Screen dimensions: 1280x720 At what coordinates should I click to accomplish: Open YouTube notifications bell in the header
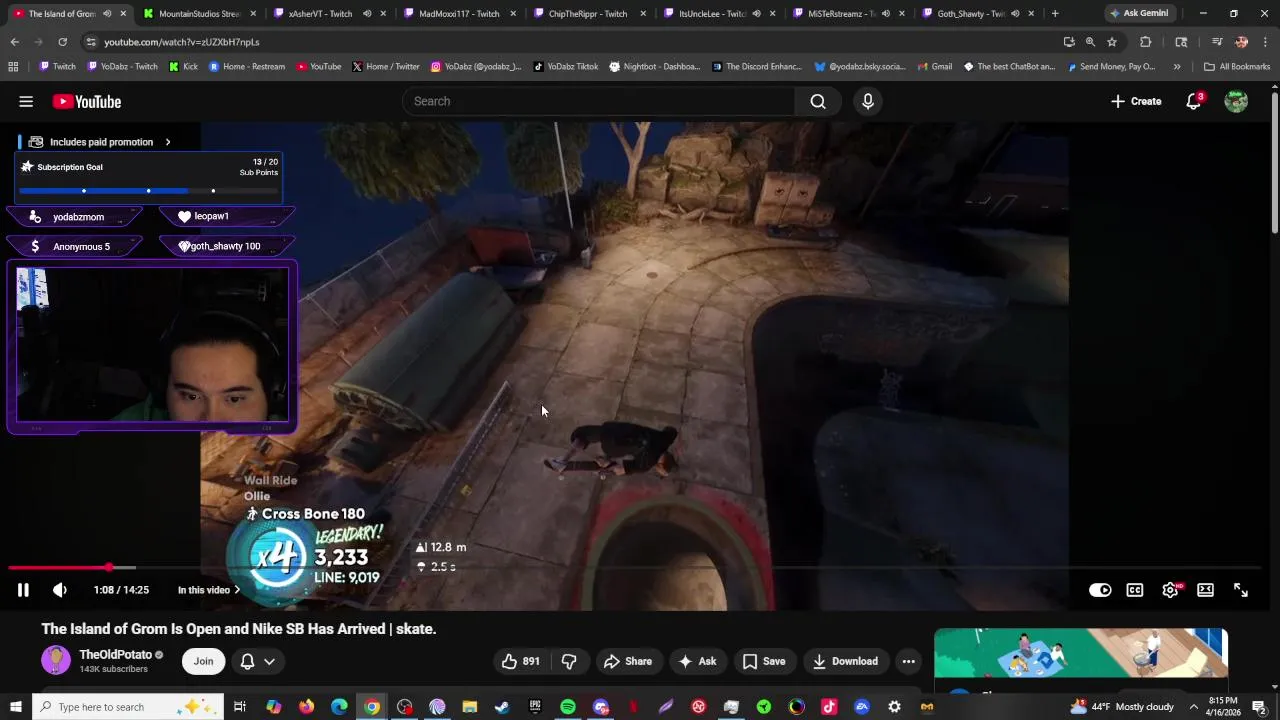[1194, 101]
